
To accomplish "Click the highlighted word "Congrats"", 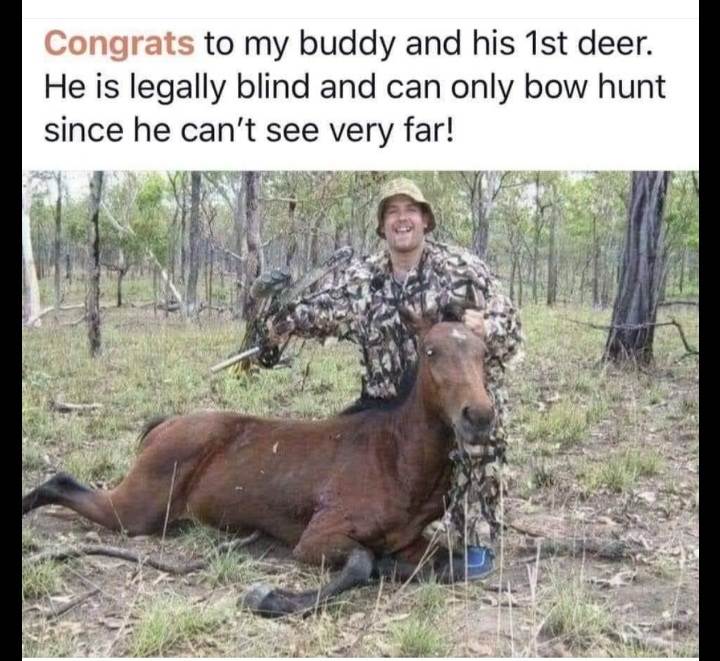I will coord(119,44).
